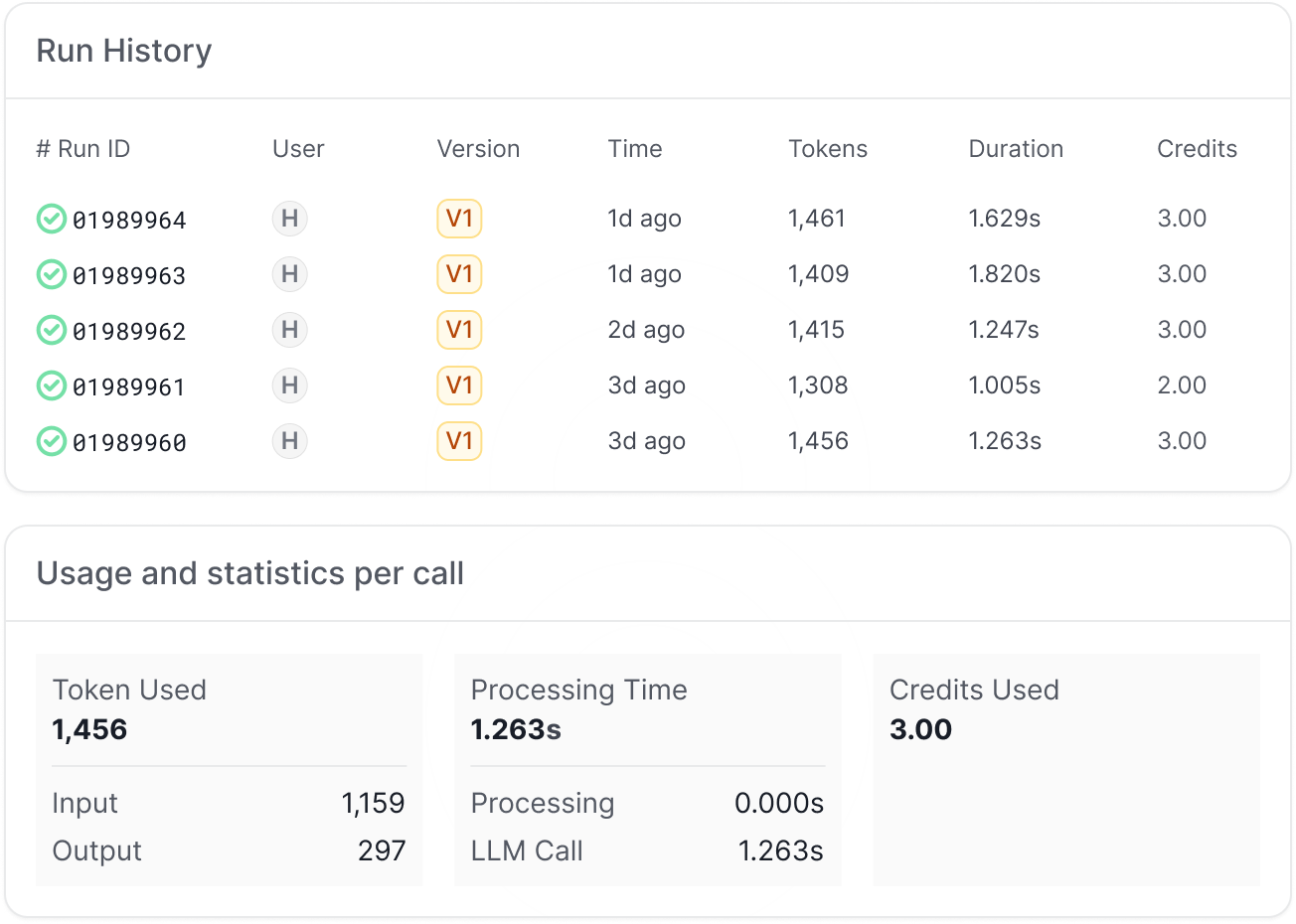Click the Token Used statistics card
The height and width of the screenshot is (924, 1296).
(229, 769)
